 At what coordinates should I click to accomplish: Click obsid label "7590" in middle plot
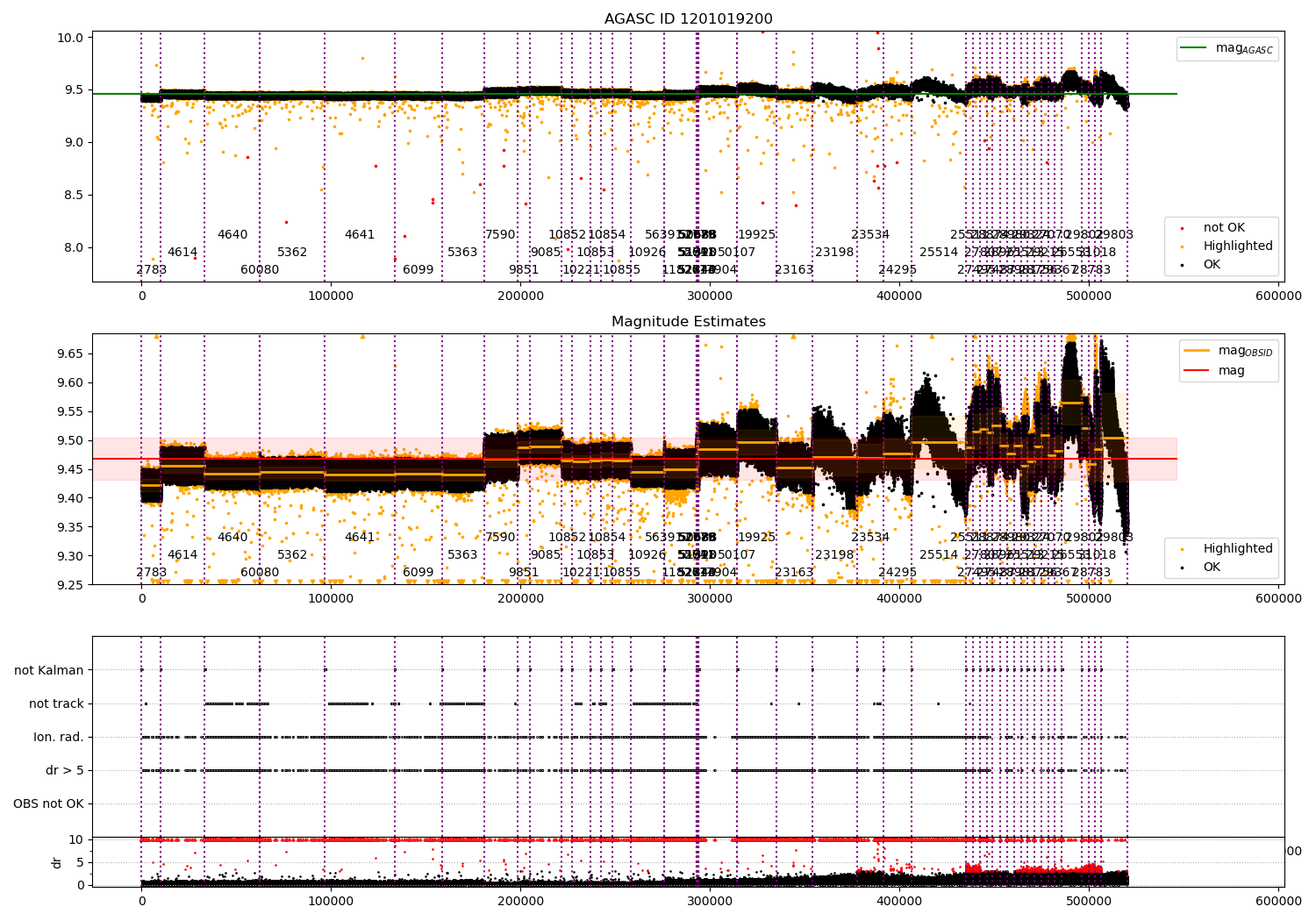pyautogui.click(x=501, y=538)
